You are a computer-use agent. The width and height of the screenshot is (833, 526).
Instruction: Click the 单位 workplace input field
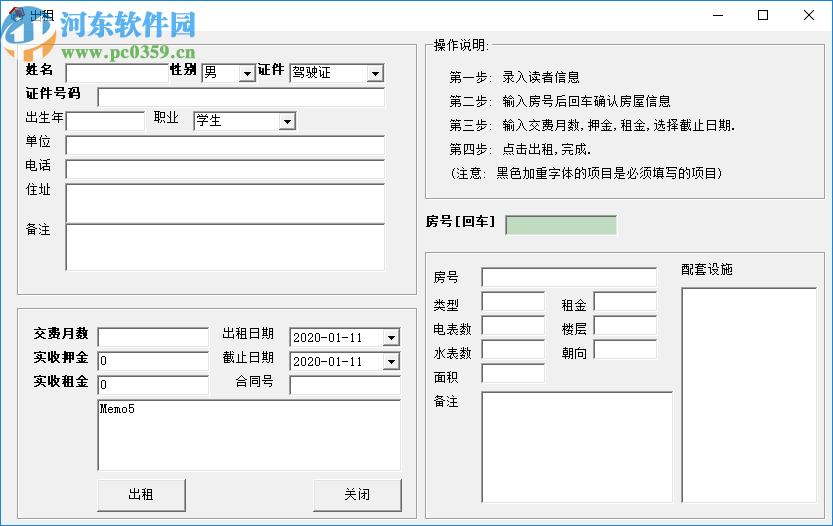click(x=225, y=145)
